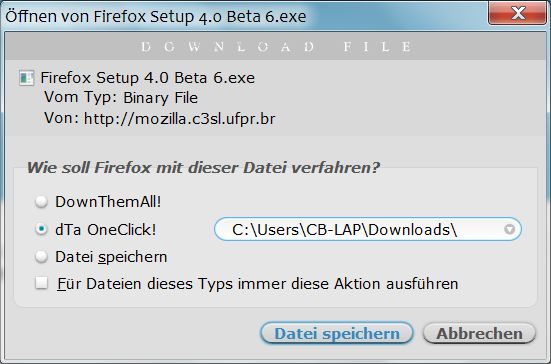This screenshot has width=551, height=364.
Task: Click 'Für Dateien dieses Typs immer diese Aktion ausführen' text
Action: [x=258, y=284]
